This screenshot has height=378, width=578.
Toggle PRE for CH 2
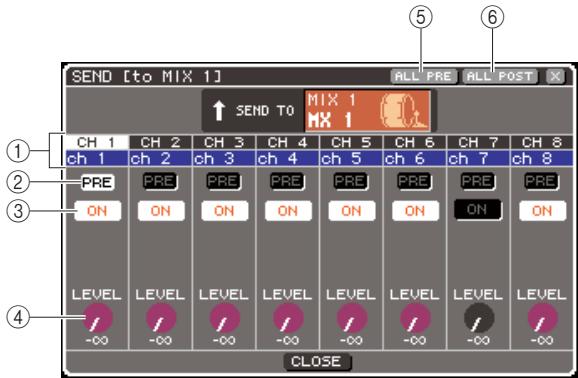coord(161,181)
